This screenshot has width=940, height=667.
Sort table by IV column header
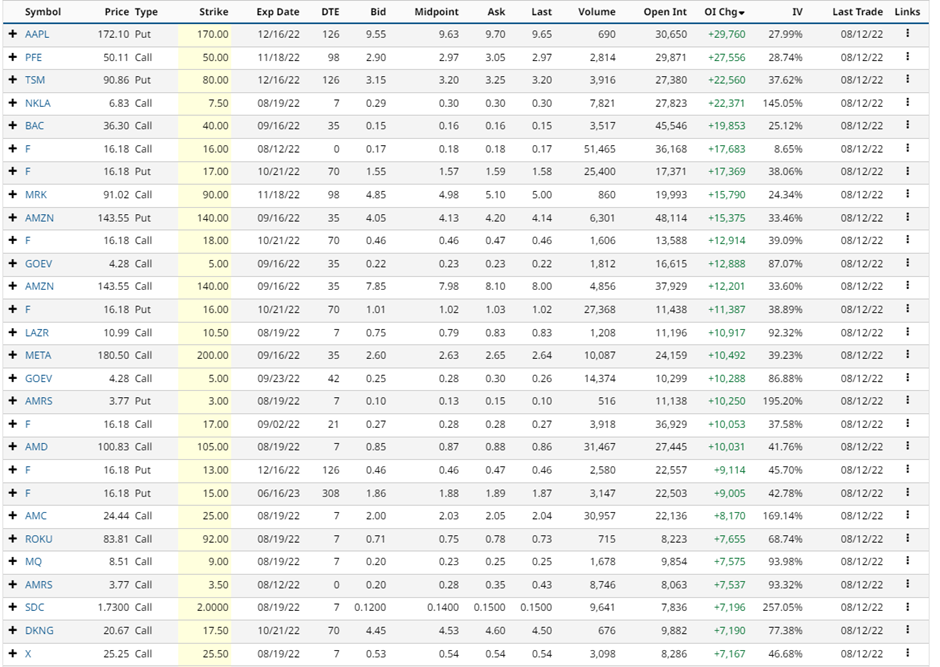797,12
